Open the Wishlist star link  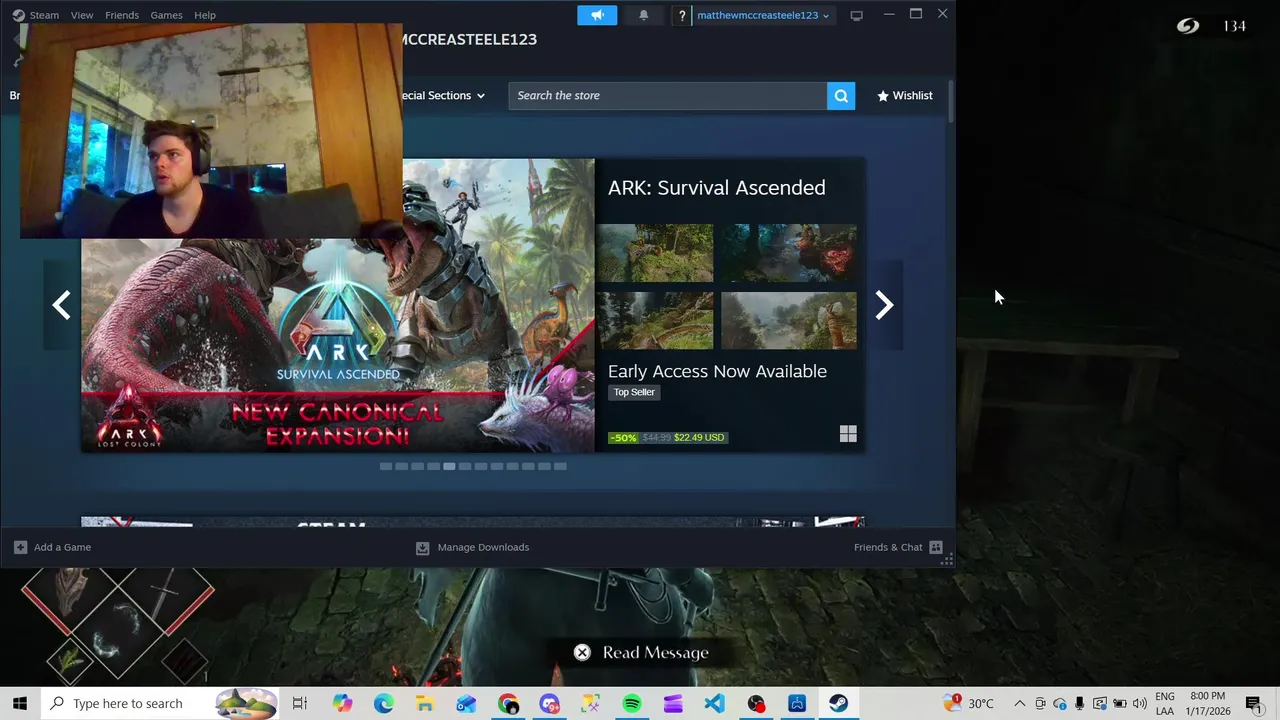coord(905,96)
